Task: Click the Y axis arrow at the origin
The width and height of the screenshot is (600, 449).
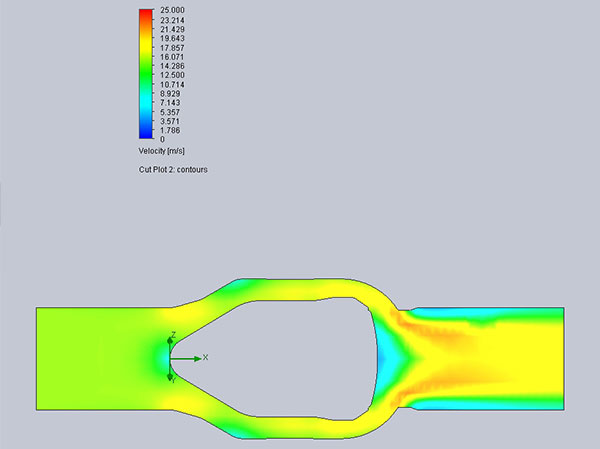Action: click(x=171, y=375)
